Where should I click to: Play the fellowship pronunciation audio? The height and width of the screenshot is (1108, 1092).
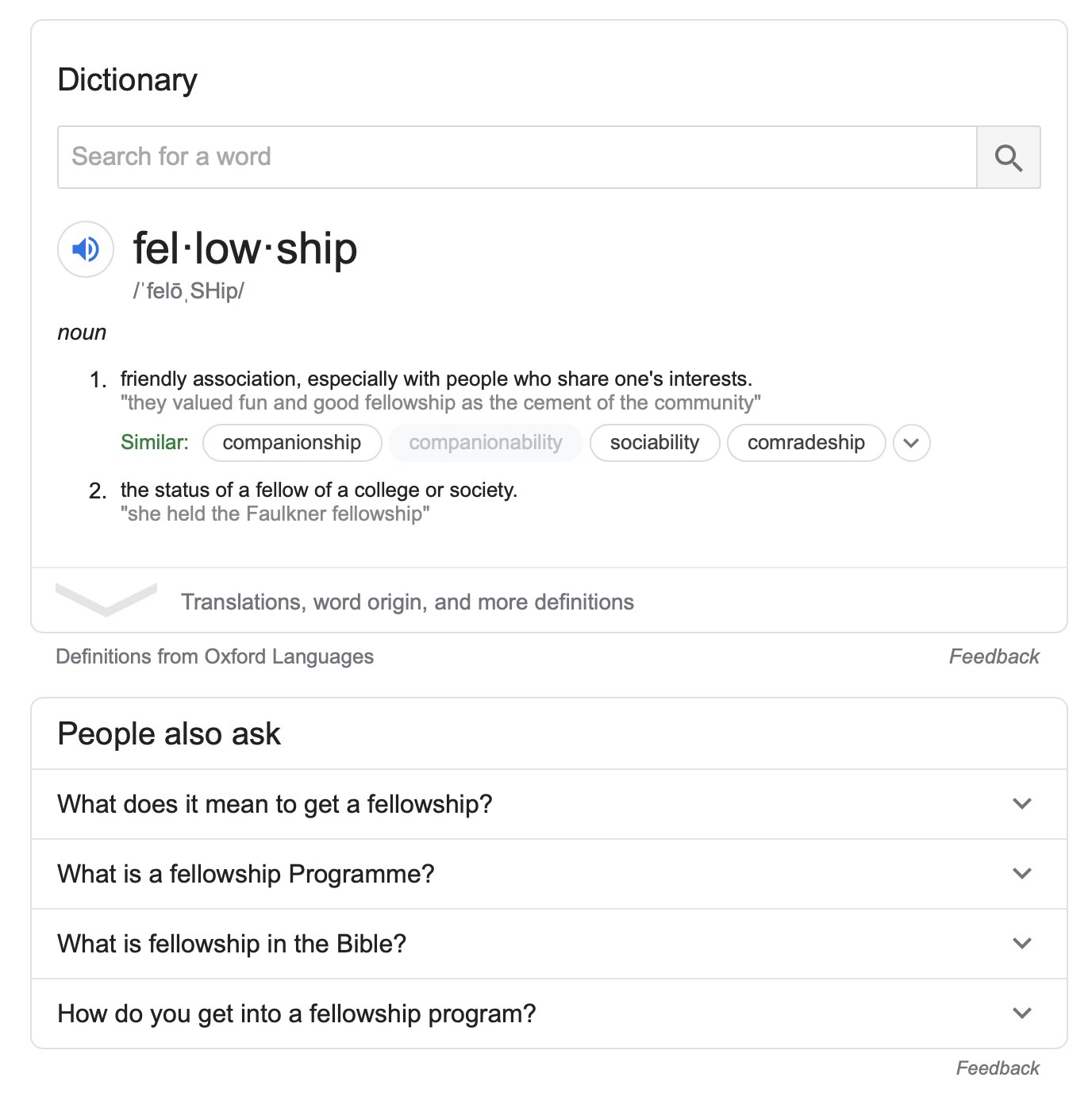[86, 249]
